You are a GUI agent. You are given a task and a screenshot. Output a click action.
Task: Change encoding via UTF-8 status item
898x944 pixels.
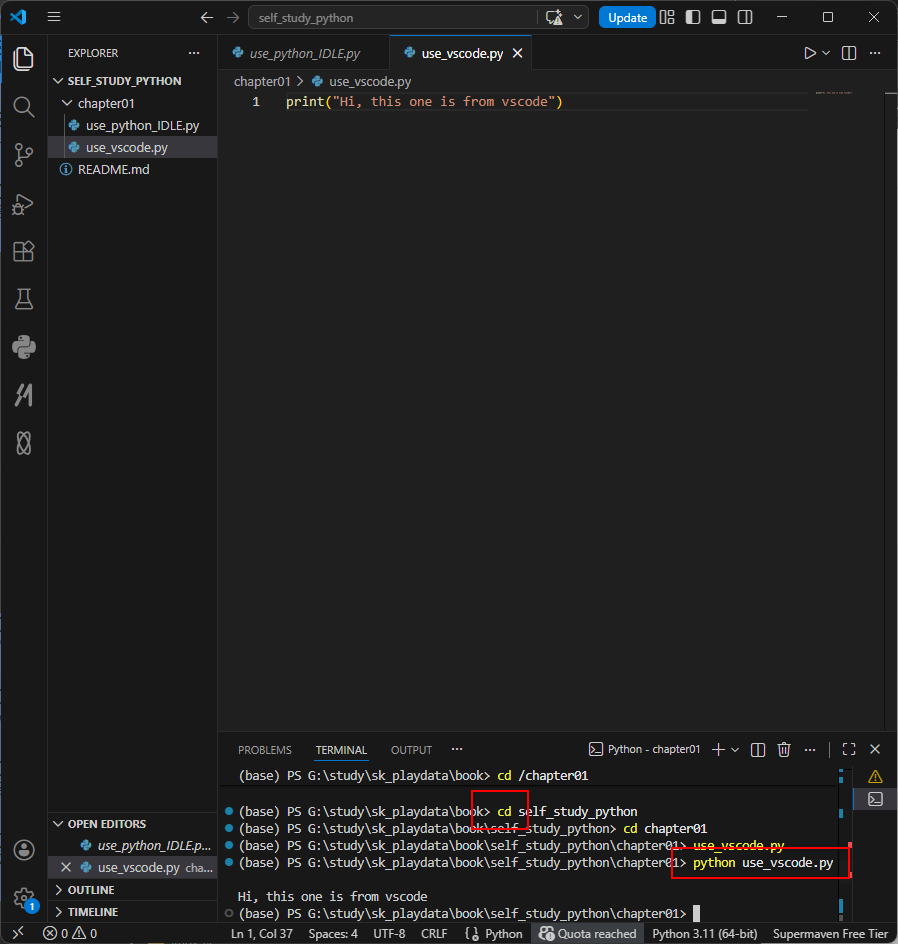pyautogui.click(x=389, y=934)
